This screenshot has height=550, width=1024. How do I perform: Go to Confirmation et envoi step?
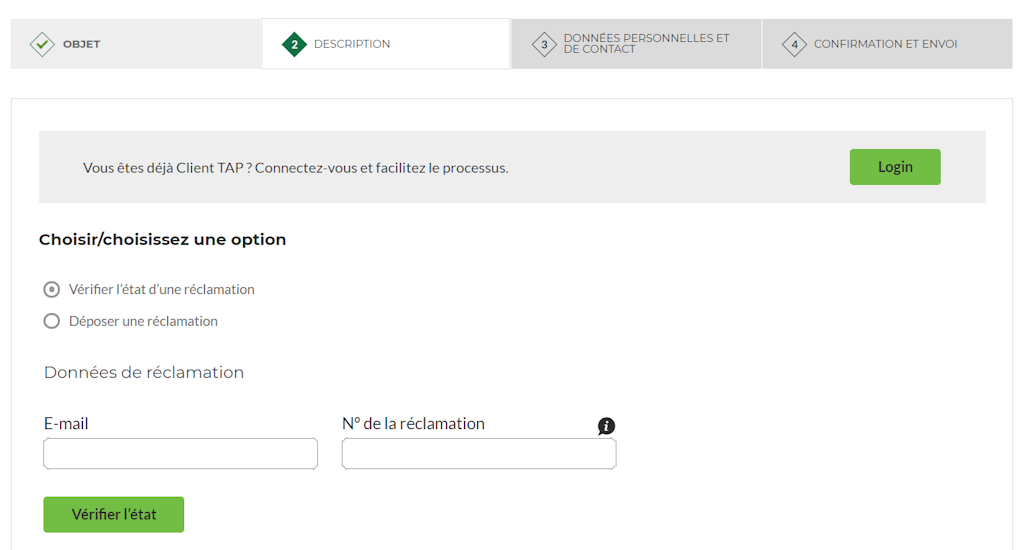887,44
